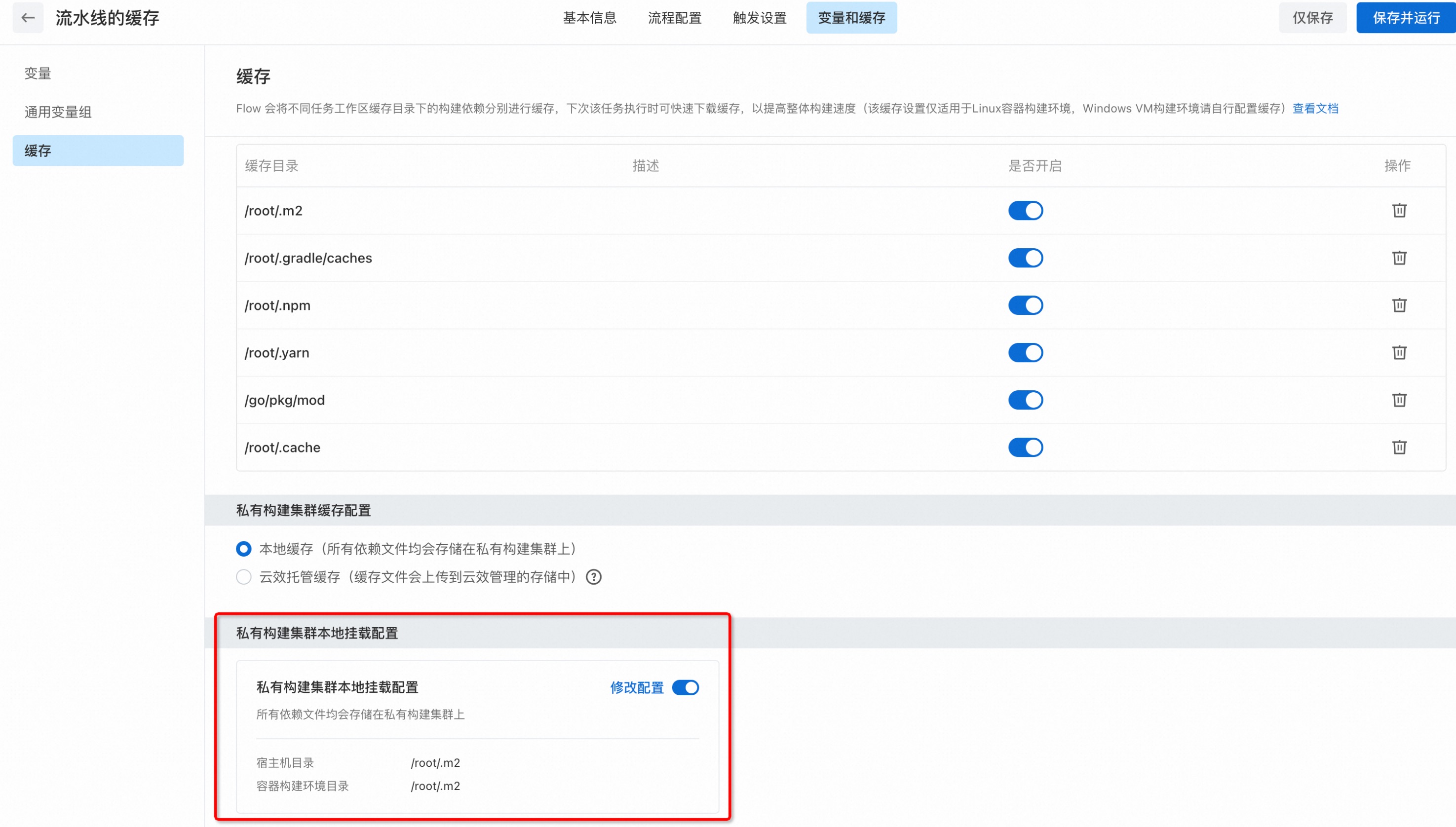Click the 流水线的缓存 pipeline title
The width and height of the screenshot is (1456, 827).
[x=108, y=18]
